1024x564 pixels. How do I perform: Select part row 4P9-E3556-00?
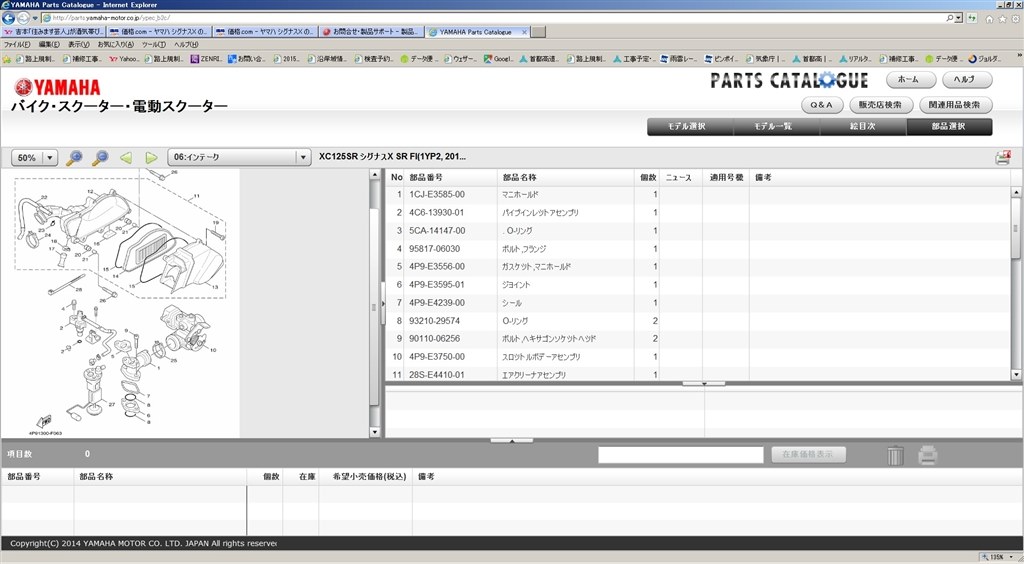coord(698,266)
